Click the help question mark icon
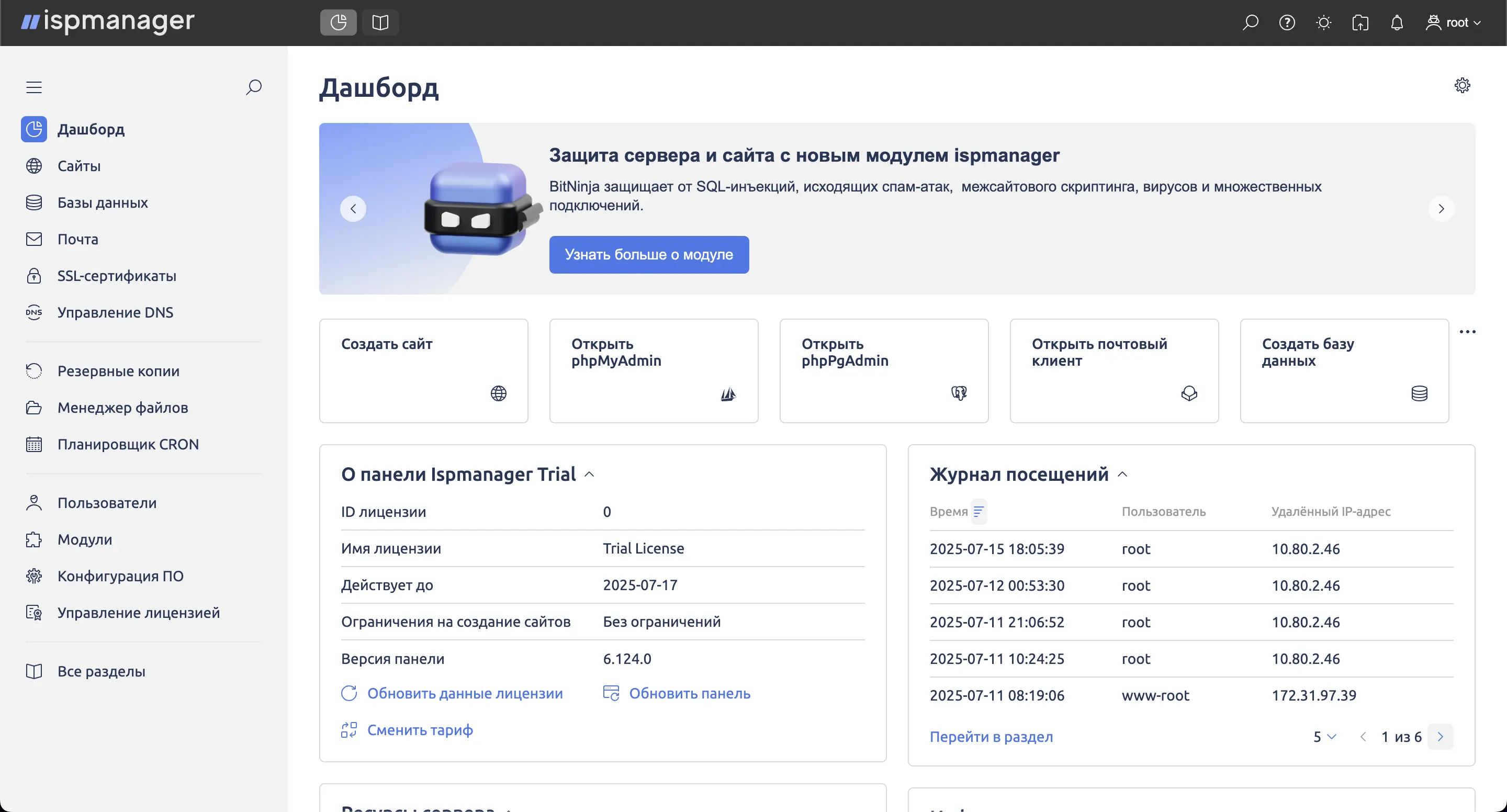 pos(1287,22)
